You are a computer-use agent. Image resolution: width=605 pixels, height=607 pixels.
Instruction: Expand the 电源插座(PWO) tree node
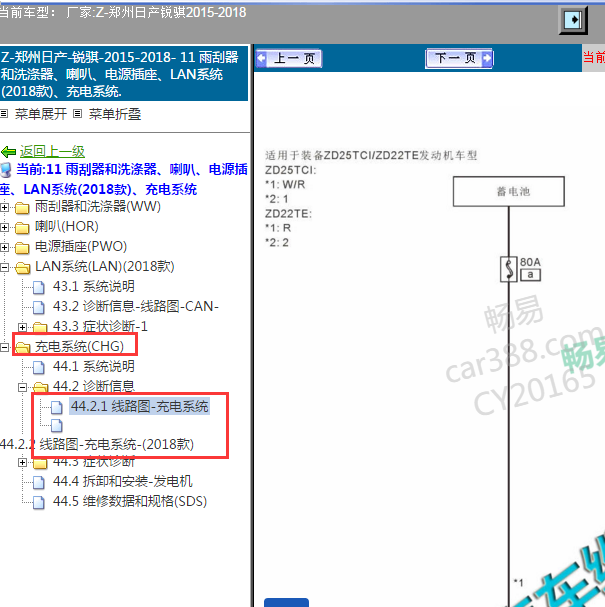coord(4,247)
